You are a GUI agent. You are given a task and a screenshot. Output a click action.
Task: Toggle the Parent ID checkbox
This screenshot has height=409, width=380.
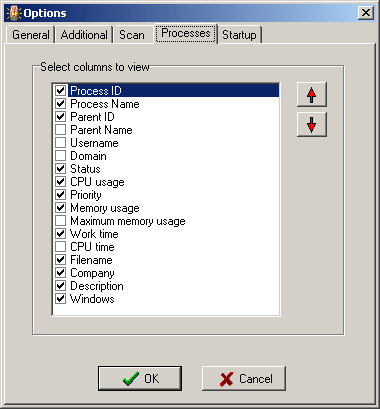60,116
